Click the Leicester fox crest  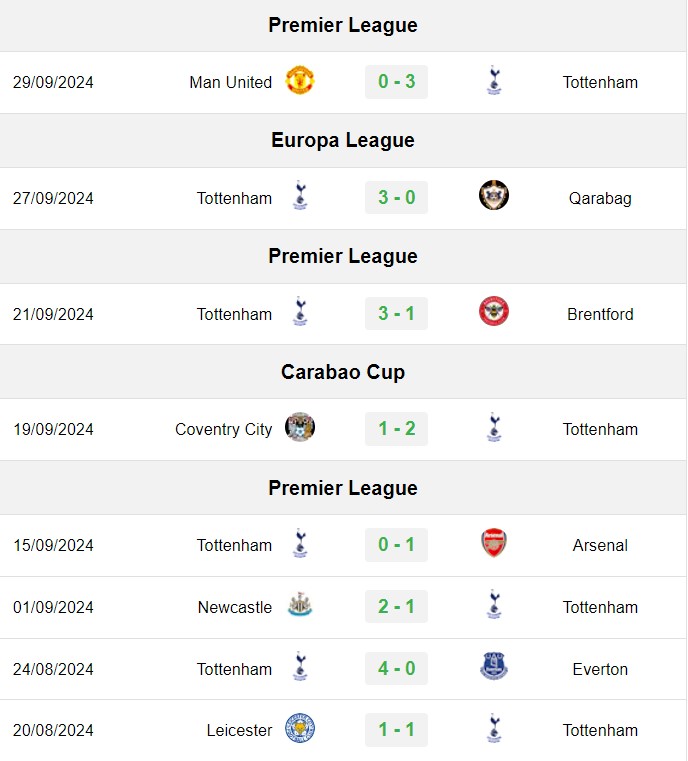pyautogui.click(x=300, y=728)
